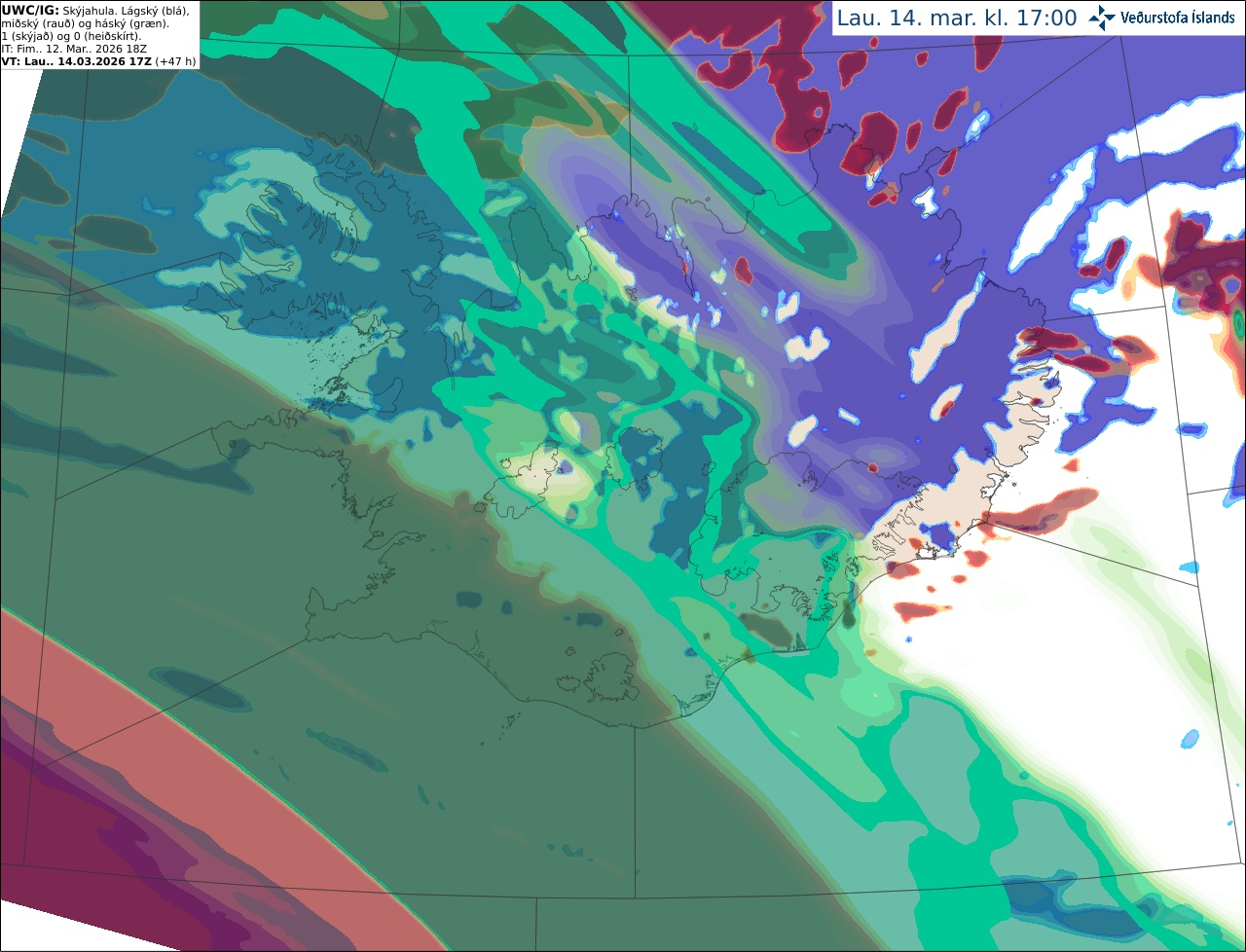Viewport: 1246px width, 952px height.
Task: Click the "IT: Fim.. 12. Mar.. 2026 18Z" line
Action: 74,49
